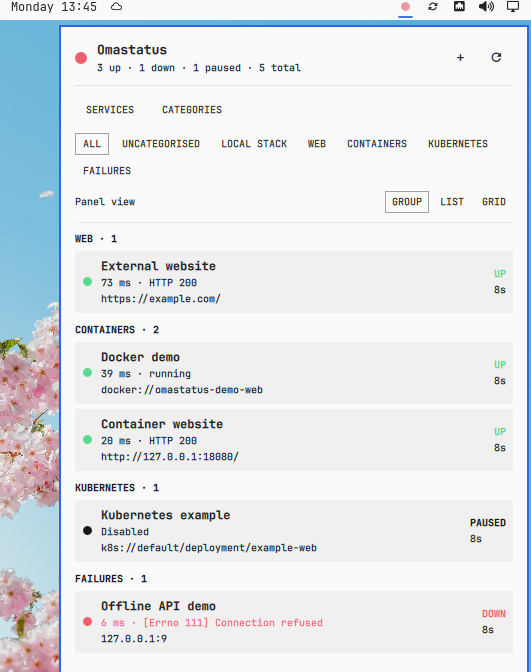
Task: Choose the Grid panel view
Action: click(x=494, y=202)
